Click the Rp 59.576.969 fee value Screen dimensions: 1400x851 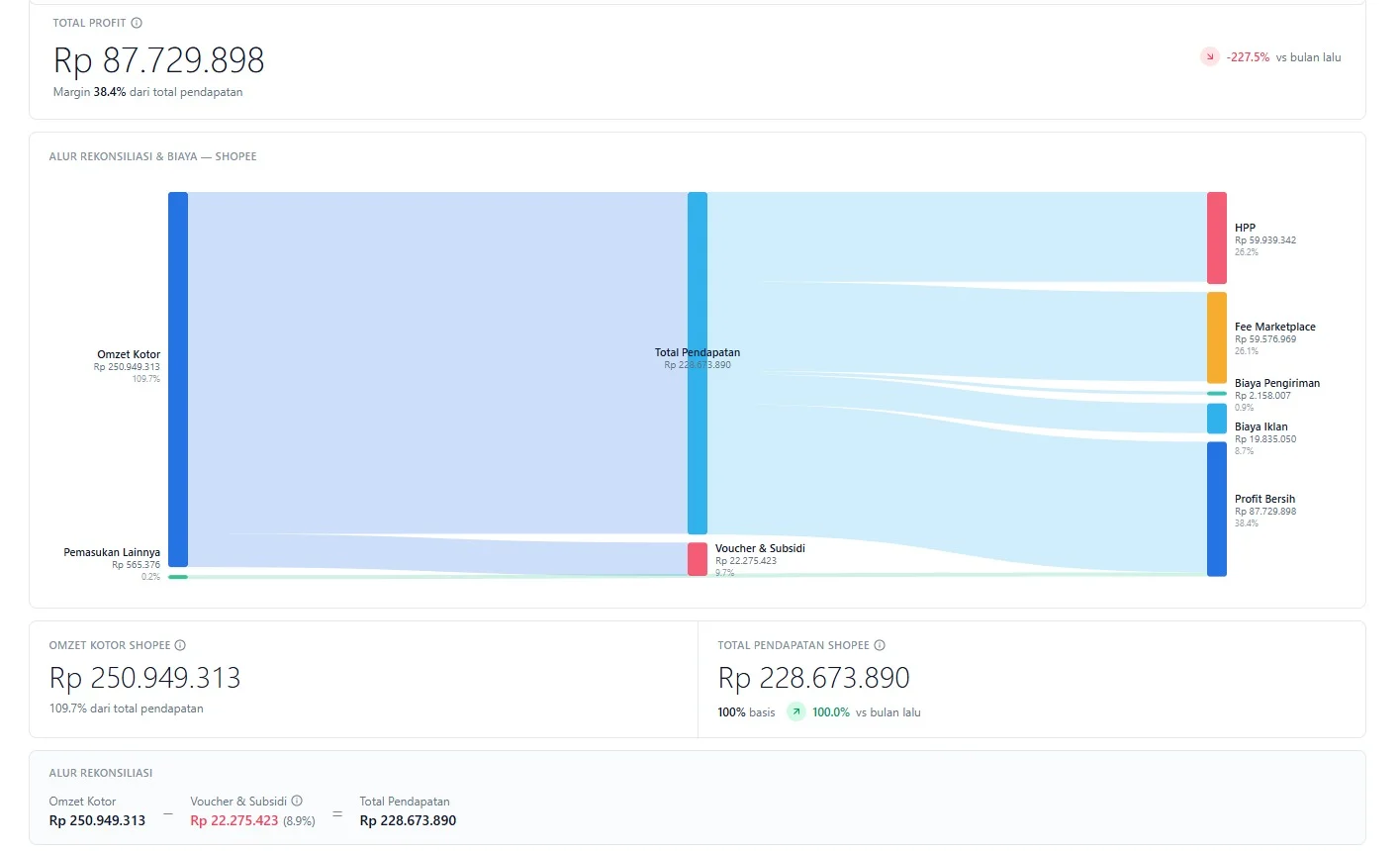[1265, 339]
